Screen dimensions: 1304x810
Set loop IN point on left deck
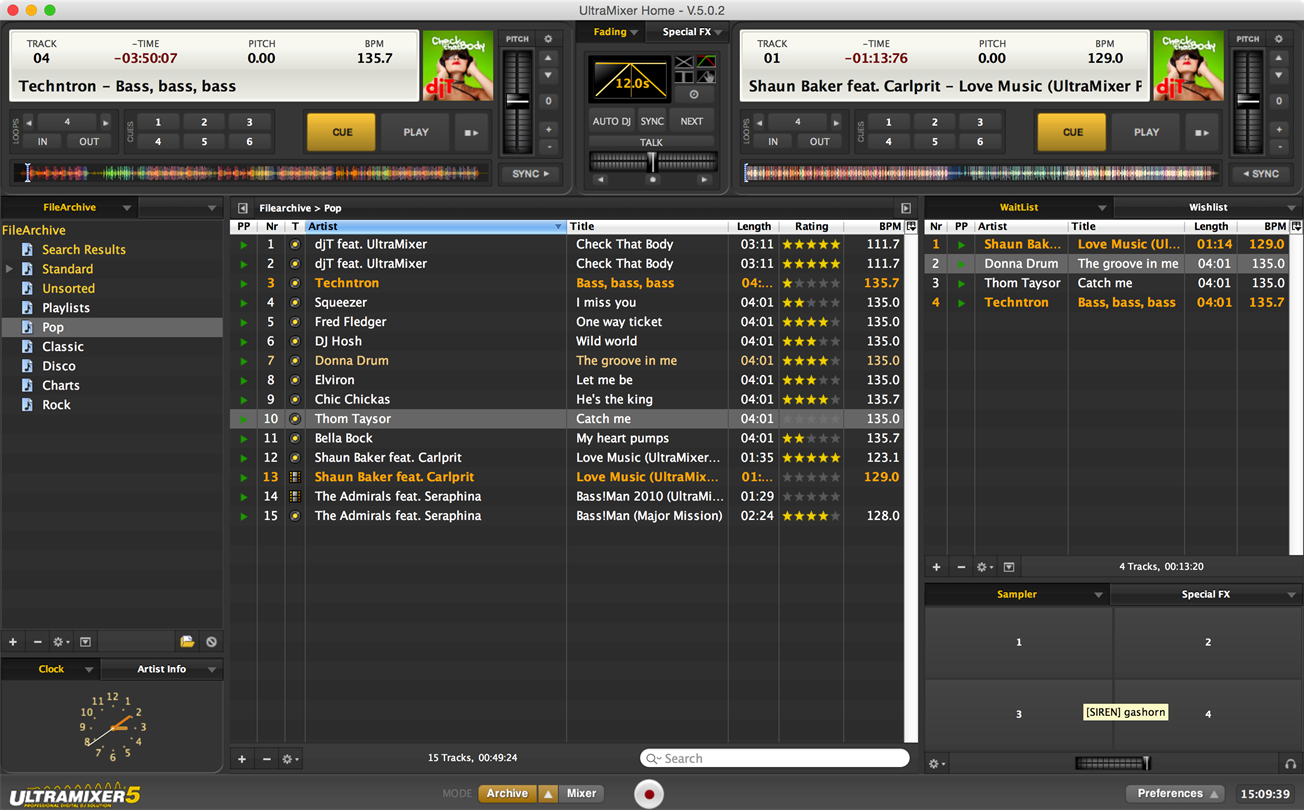43,142
